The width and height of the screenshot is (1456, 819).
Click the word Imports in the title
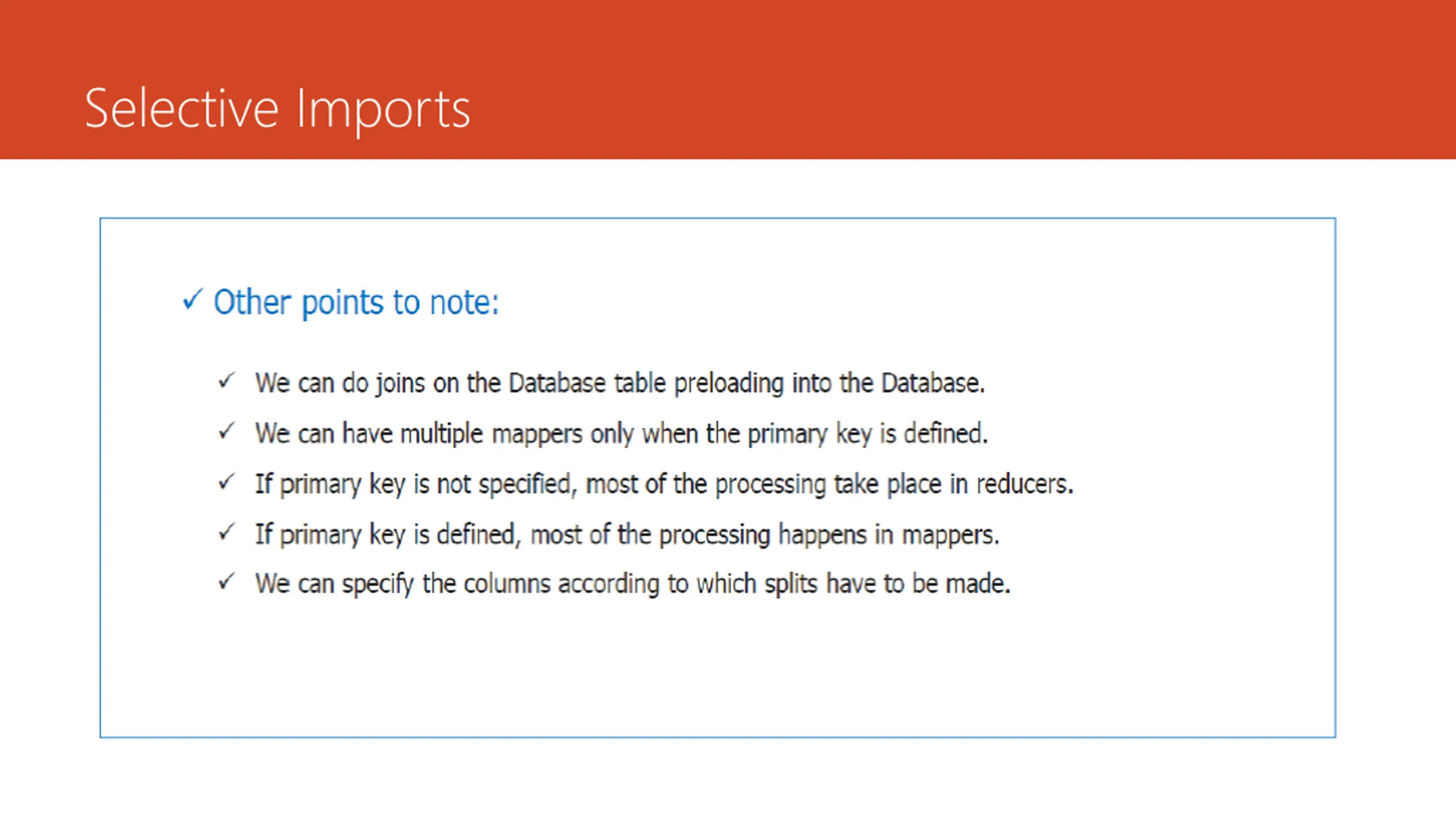pyautogui.click(x=383, y=111)
